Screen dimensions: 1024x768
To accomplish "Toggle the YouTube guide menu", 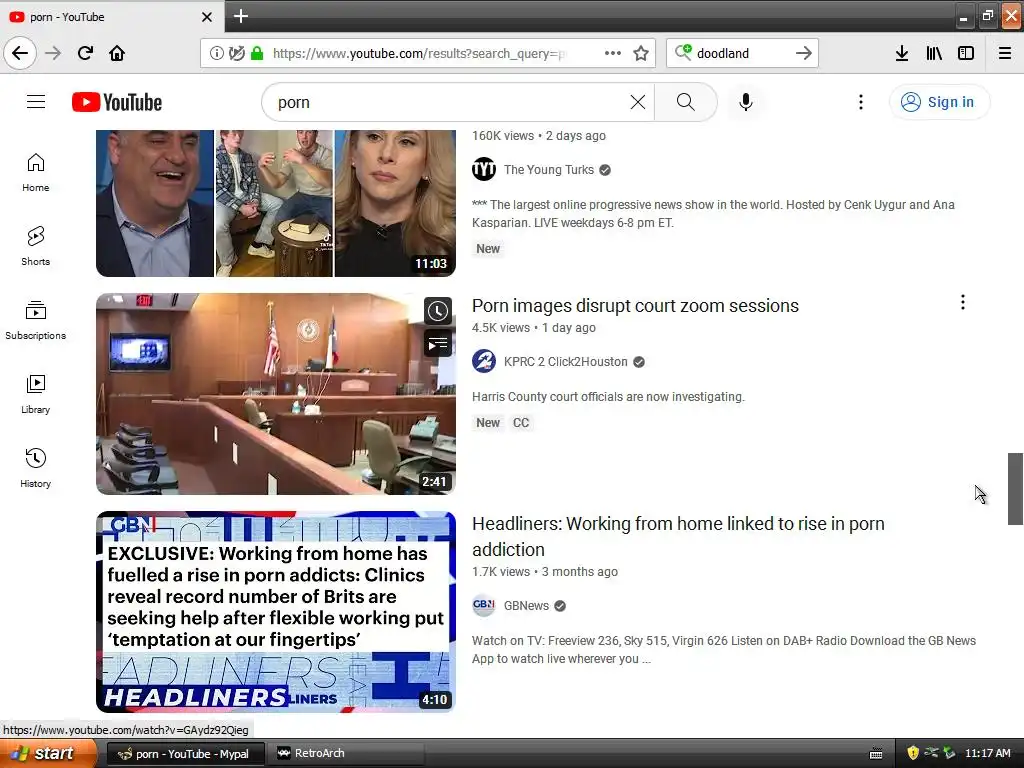I will [x=36, y=102].
